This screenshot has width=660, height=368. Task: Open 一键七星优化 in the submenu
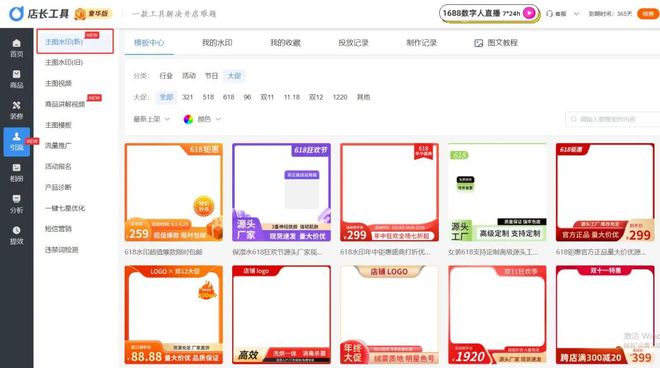(65, 208)
